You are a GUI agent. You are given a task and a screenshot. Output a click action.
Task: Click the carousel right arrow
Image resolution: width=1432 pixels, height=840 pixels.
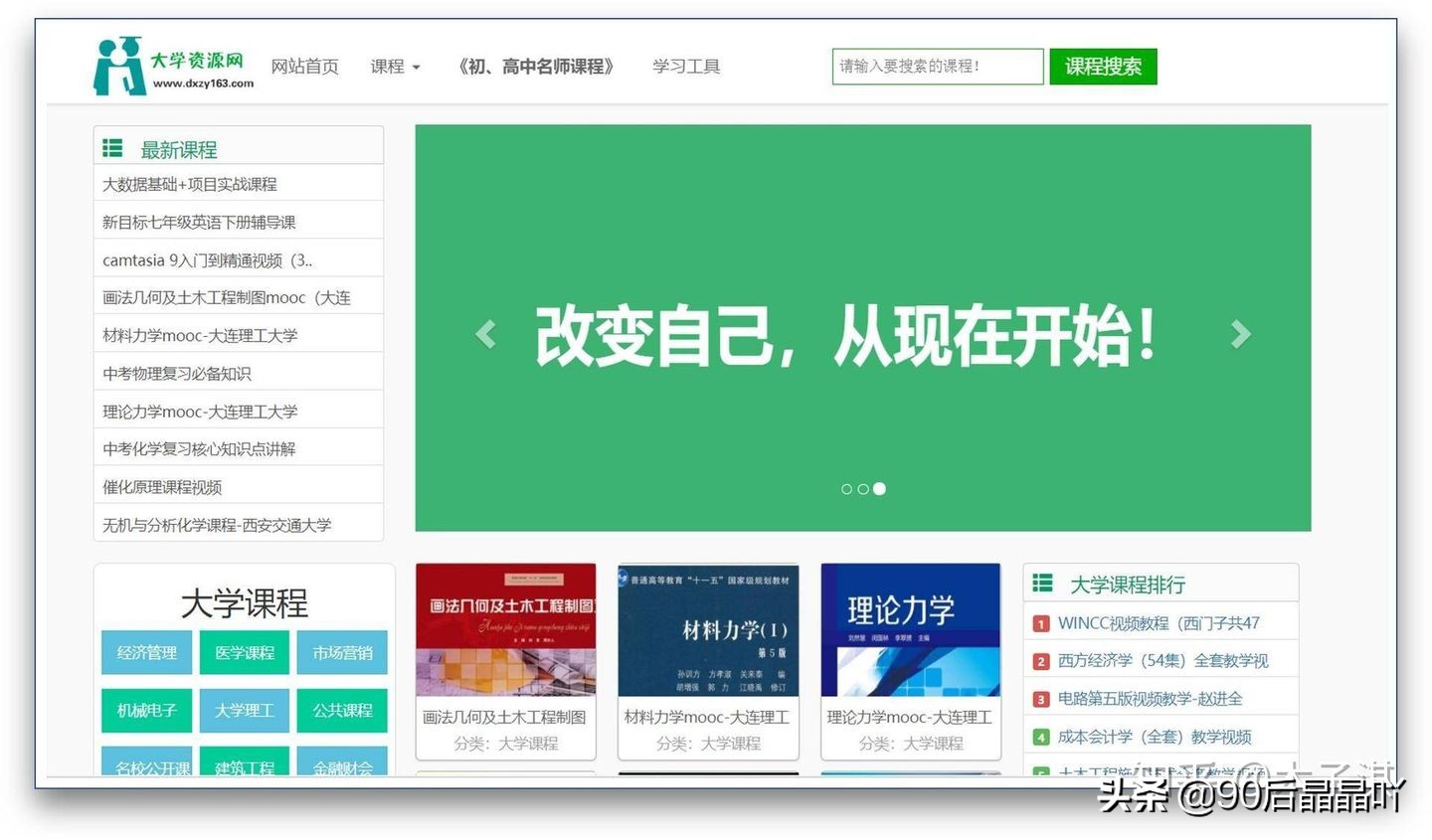(1240, 333)
